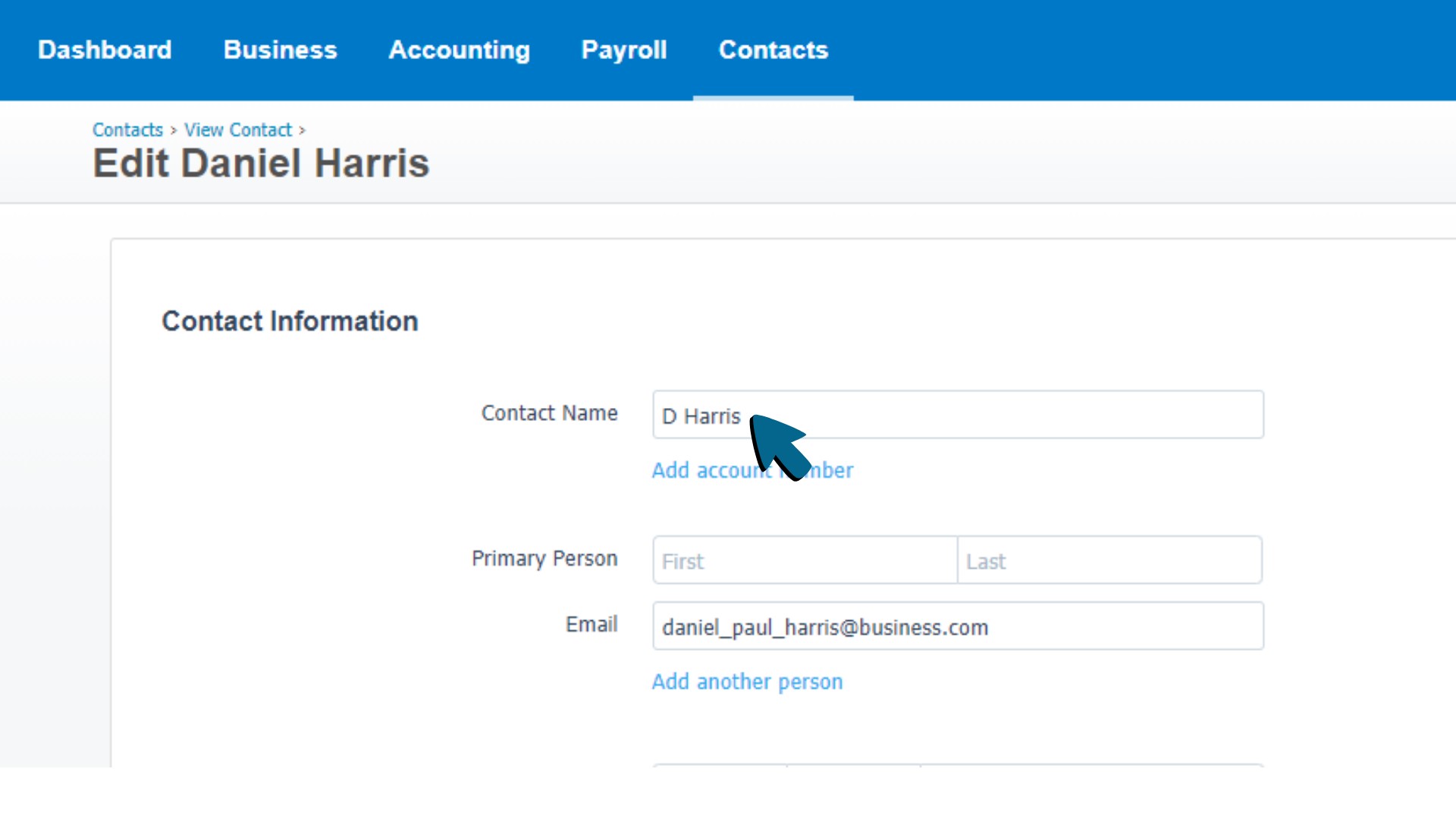The width and height of the screenshot is (1456, 819).
Task: Open the Payroll menu
Action: (623, 50)
